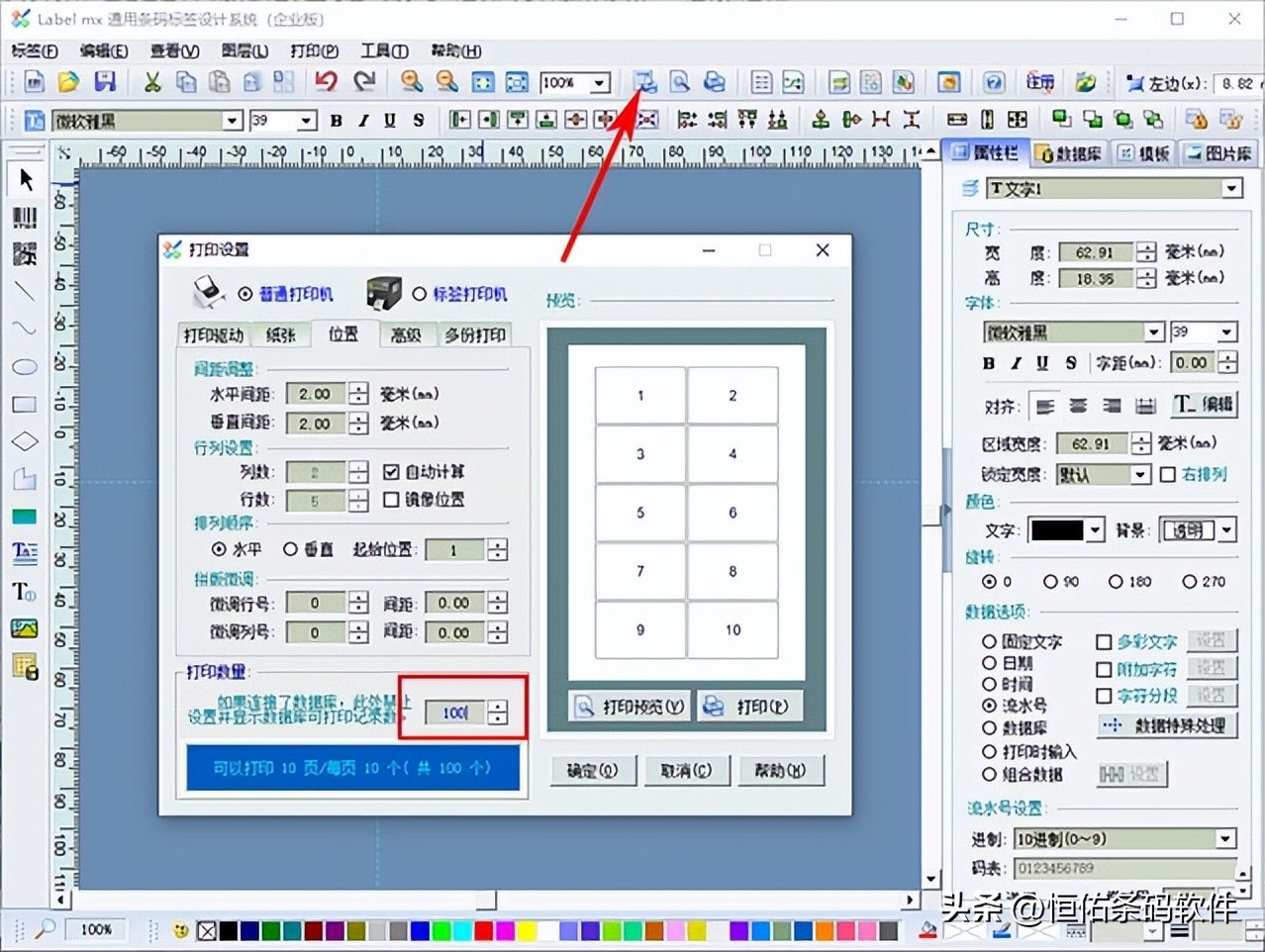Expand the zoom 100% dropdown

pos(600,83)
